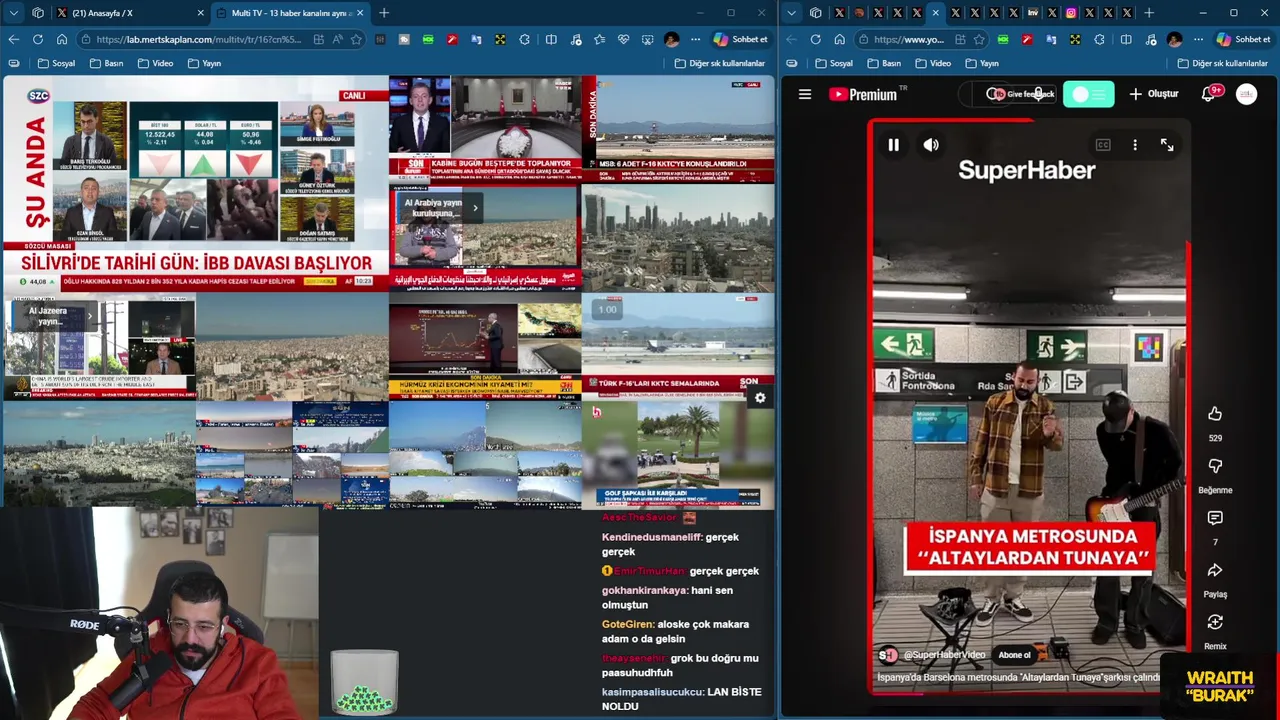Expand Yayın bookmarks folder in YouTube window
This screenshot has height=720, width=1280.
[x=982, y=63]
